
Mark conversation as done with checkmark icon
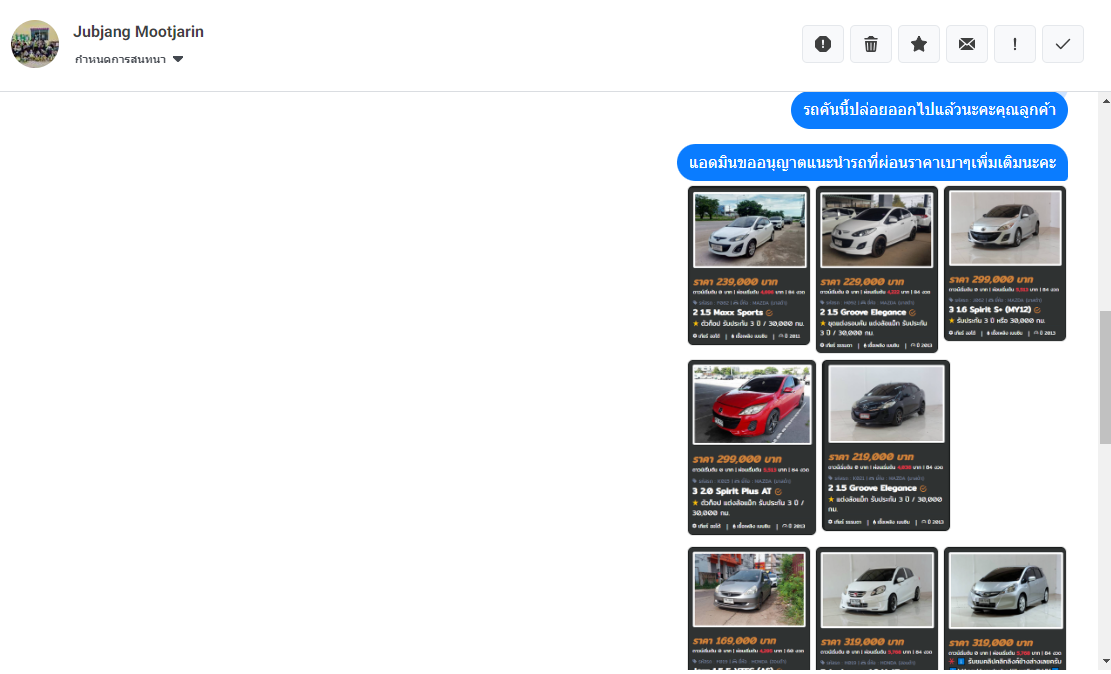(1063, 44)
